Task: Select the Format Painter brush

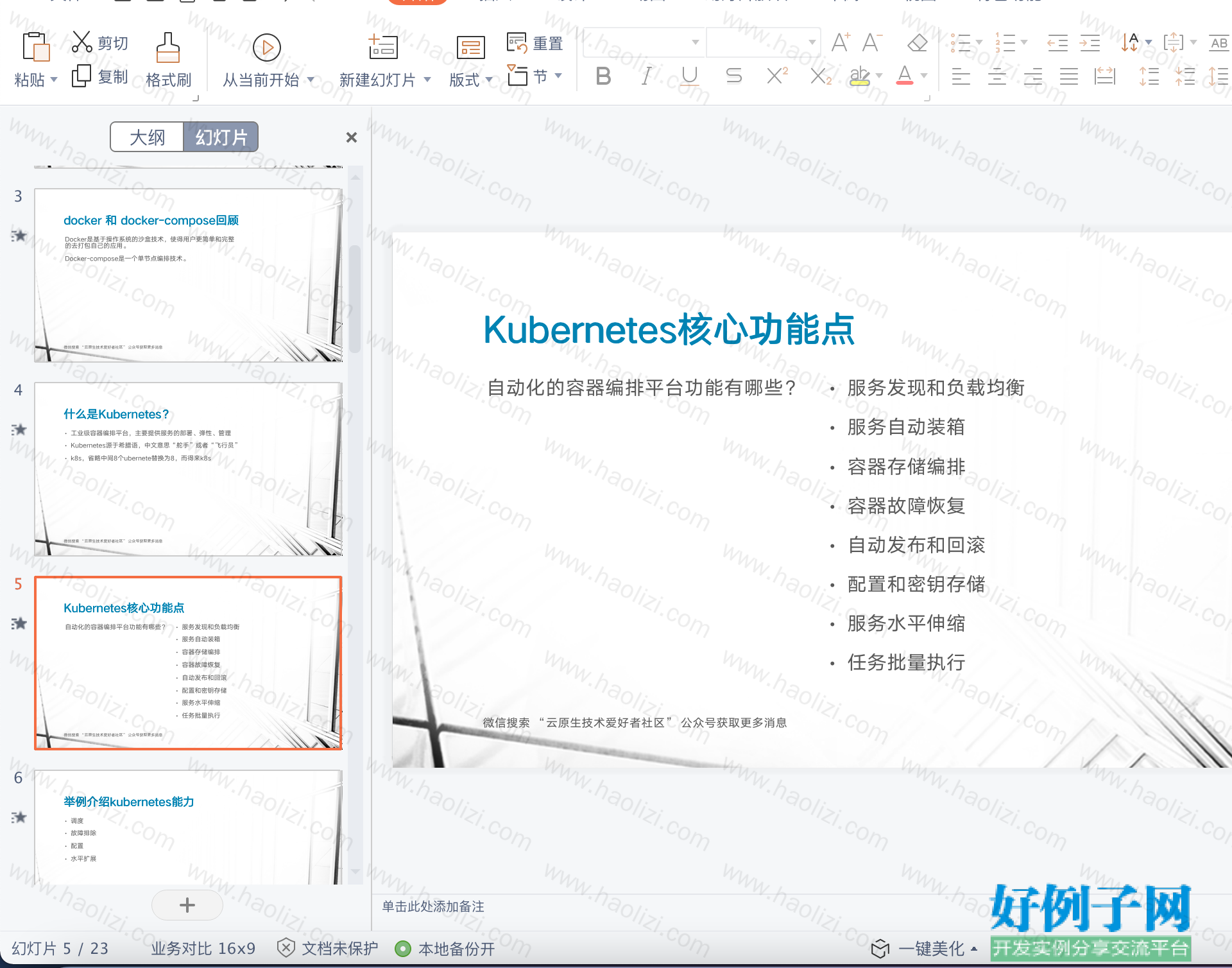Action: point(168,48)
